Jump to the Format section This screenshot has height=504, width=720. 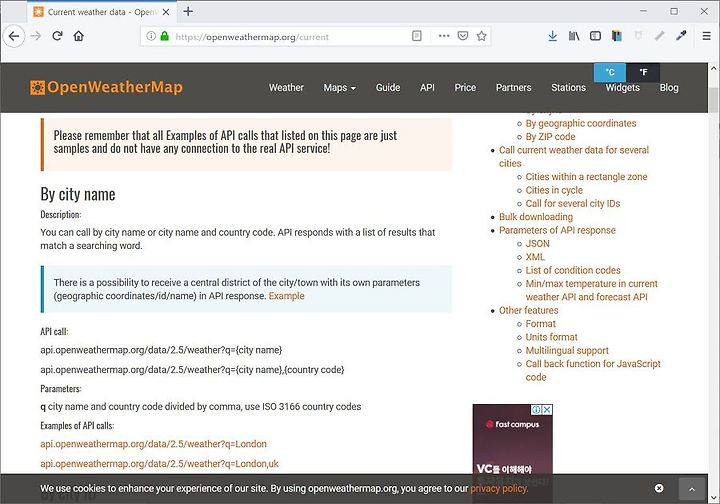pos(540,324)
